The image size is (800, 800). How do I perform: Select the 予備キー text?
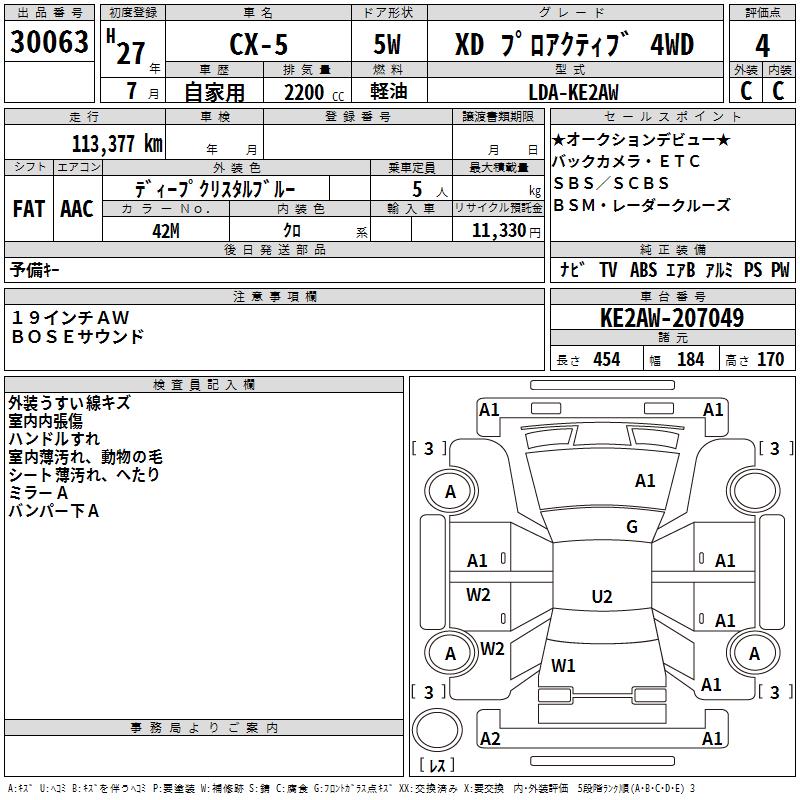click(x=34, y=270)
